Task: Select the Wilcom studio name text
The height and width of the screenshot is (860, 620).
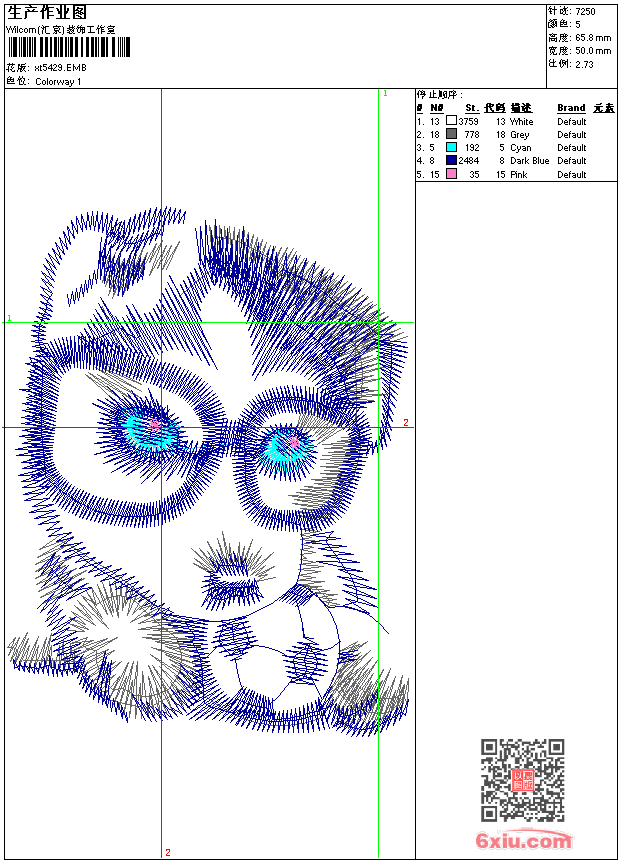Action: pos(61,30)
